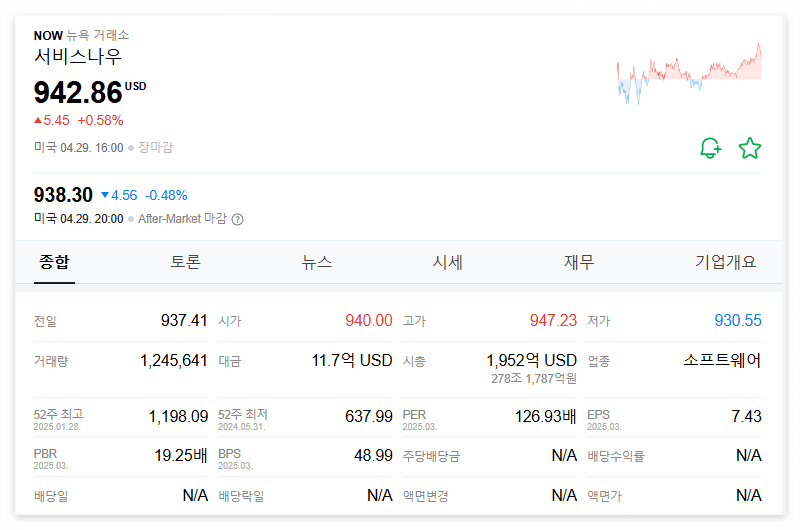The width and height of the screenshot is (801, 530).
Task: Click the +0.58% change percentage
Action: pos(100,121)
